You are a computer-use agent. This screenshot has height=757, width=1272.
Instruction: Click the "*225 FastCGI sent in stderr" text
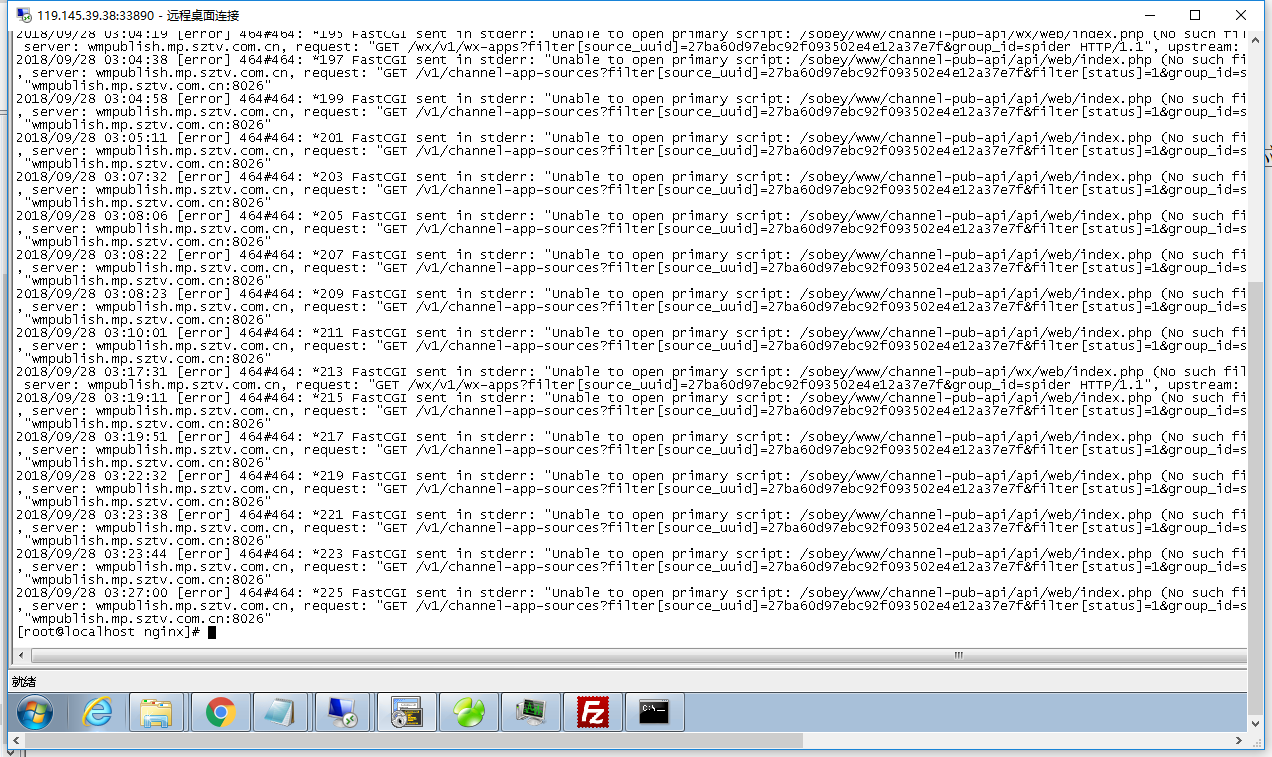tap(424, 593)
